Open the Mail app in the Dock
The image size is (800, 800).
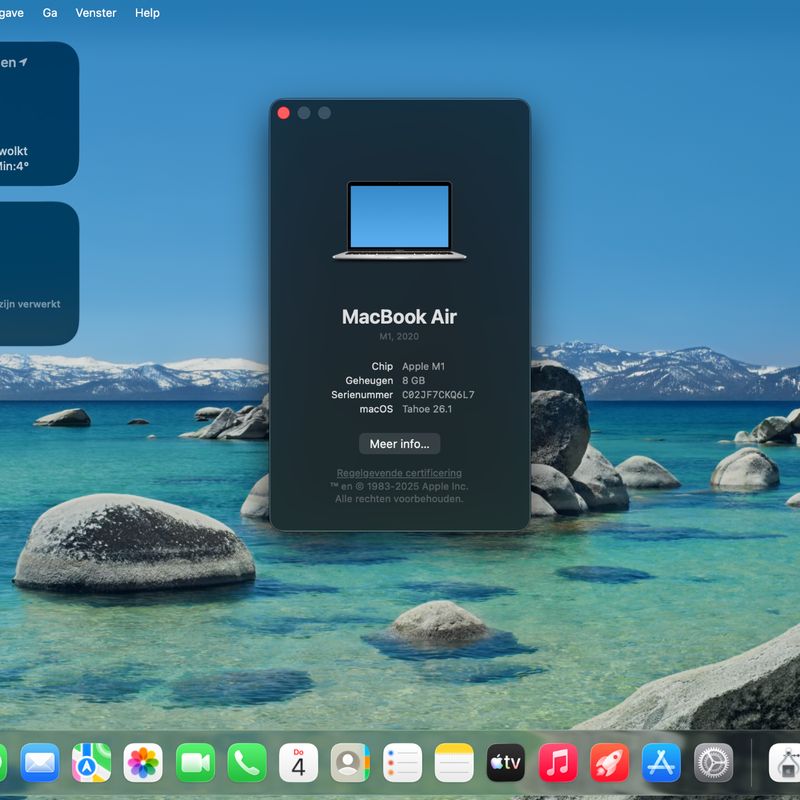(40, 763)
